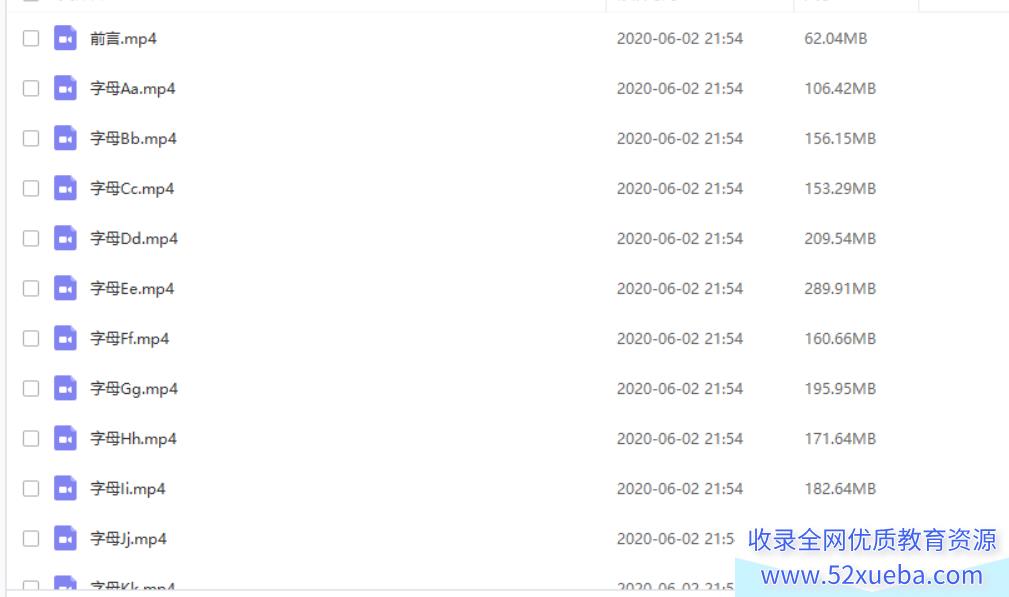Click the video file icon for 字母Ee.mp4
Screen dimensions: 1009x597
tap(65, 288)
